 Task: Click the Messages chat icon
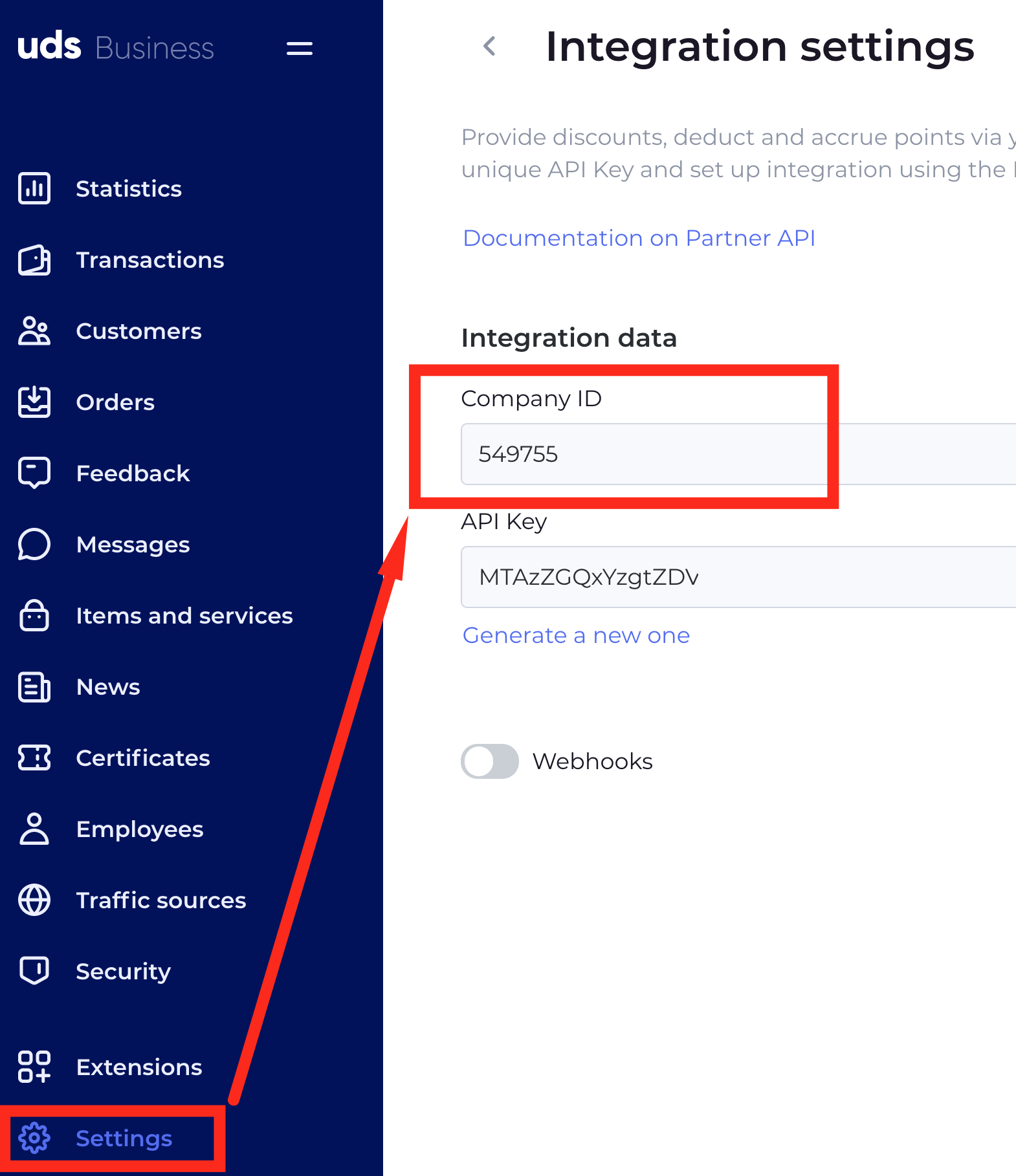point(34,544)
